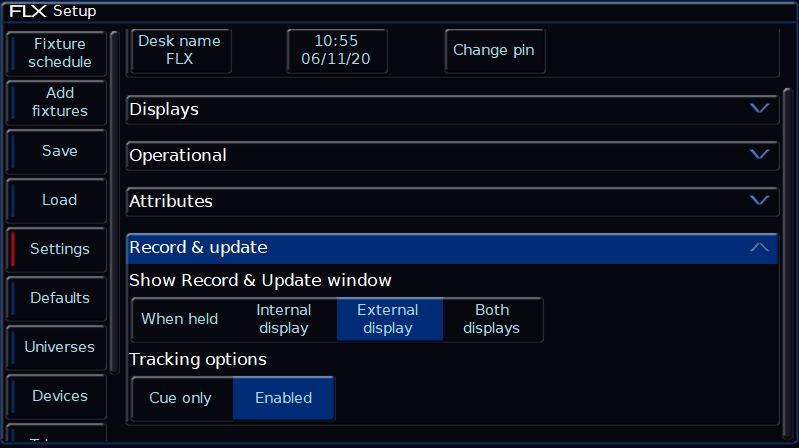
Task: Select External display option
Action: pyautogui.click(x=390, y=319)
